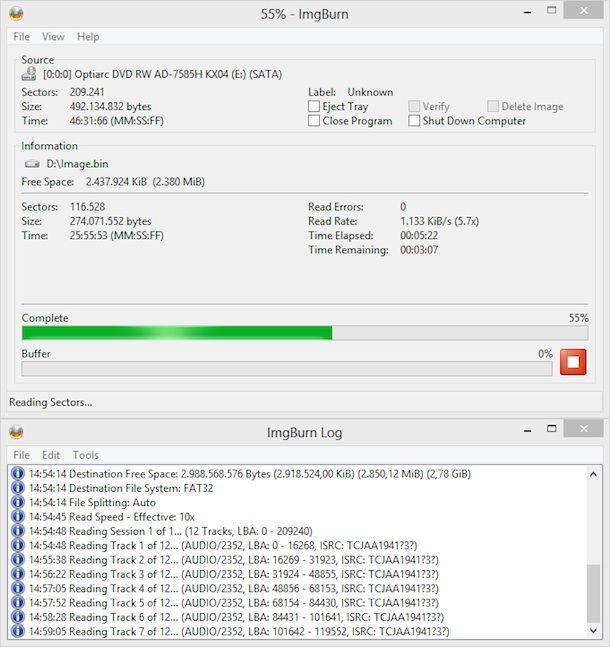
Task: Select log line Reading Track 7 of 12
Action: [x=239, y=631]
